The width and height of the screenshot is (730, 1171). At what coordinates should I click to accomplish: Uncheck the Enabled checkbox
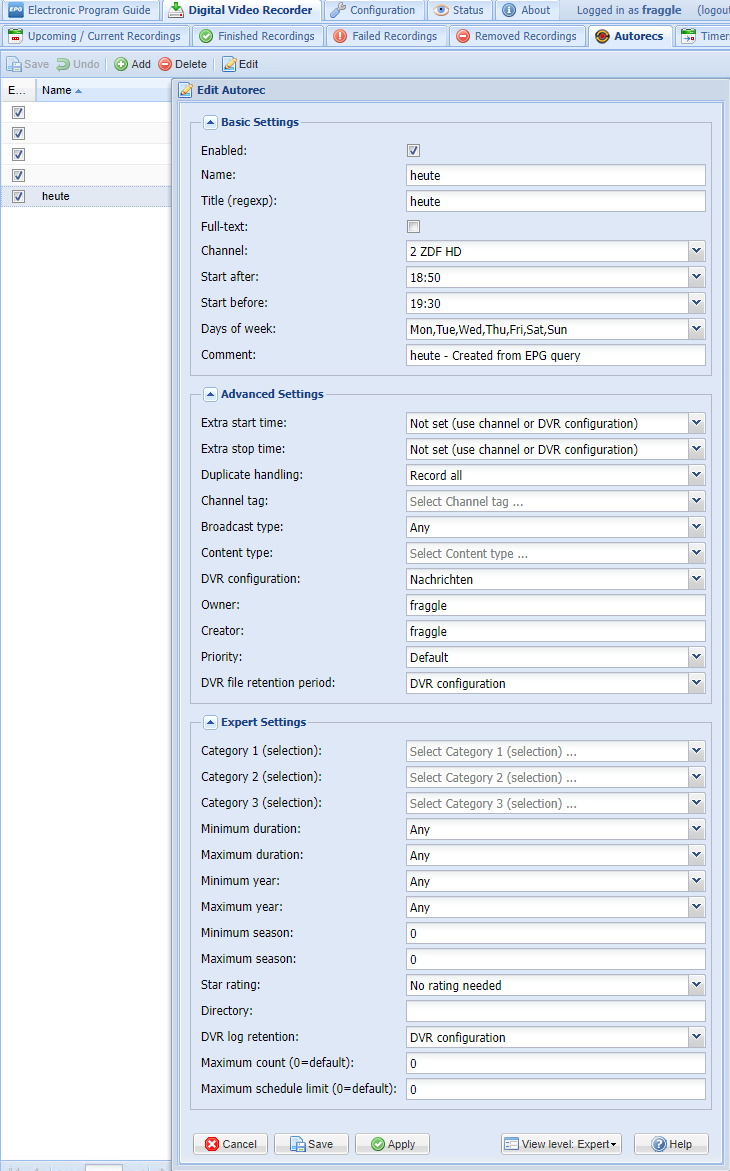(x=413, y=151)
